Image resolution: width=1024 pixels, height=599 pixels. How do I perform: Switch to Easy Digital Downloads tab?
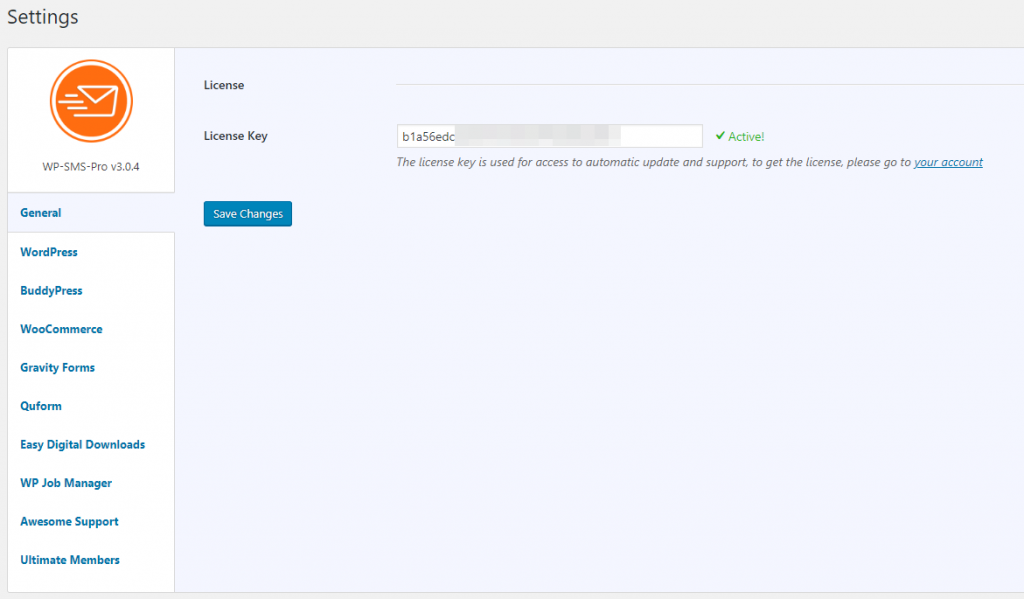point(82,445)
